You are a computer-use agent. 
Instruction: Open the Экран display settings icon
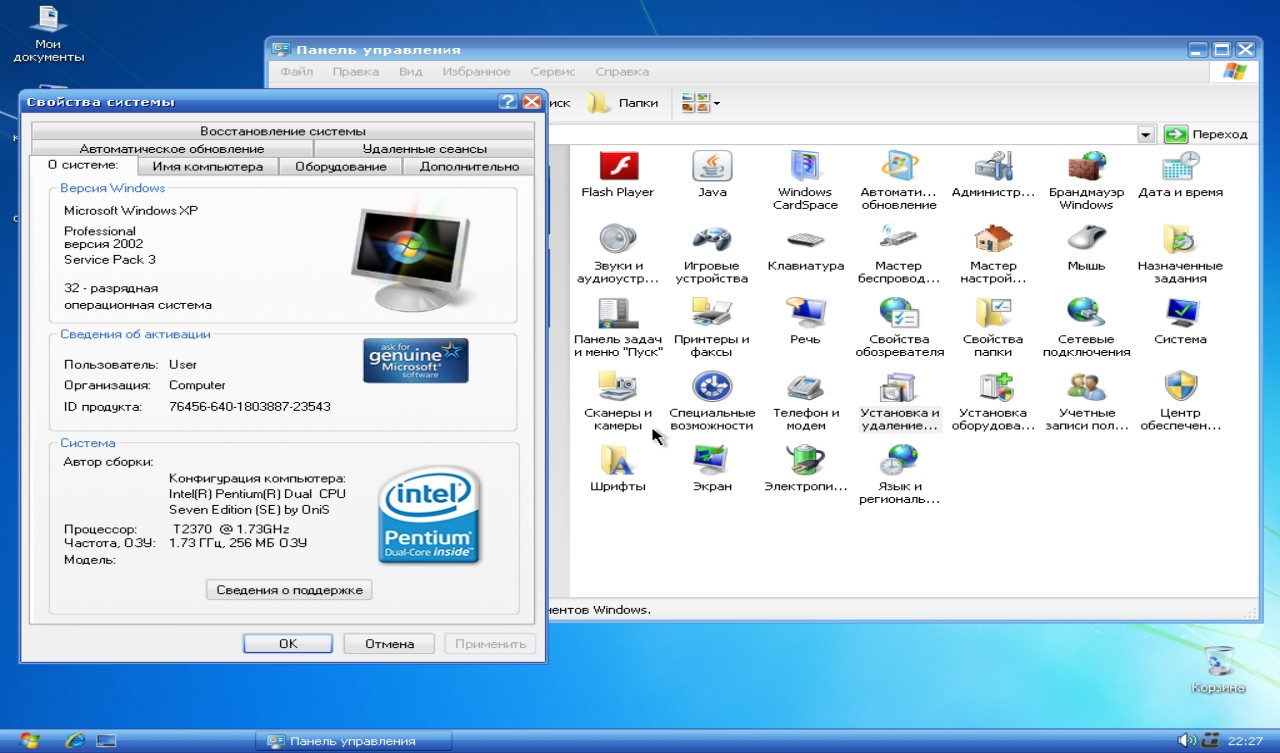click(x=712, y=461)
